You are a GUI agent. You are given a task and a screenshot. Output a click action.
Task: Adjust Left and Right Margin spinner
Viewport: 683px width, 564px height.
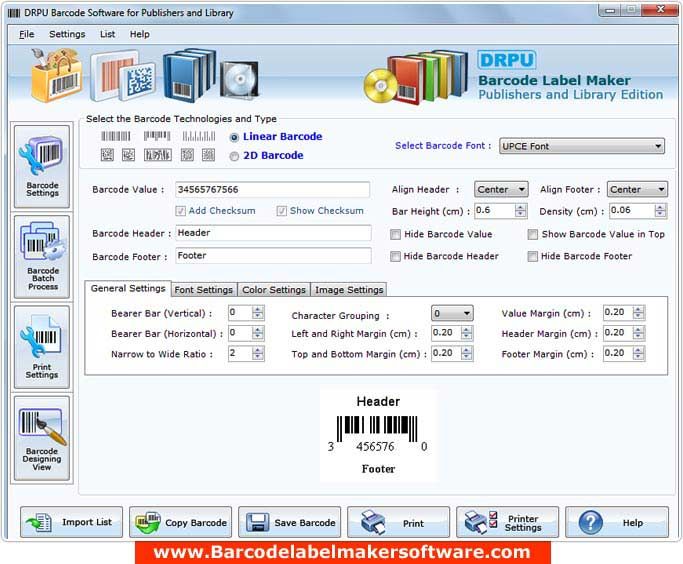(x=467, y=333)
